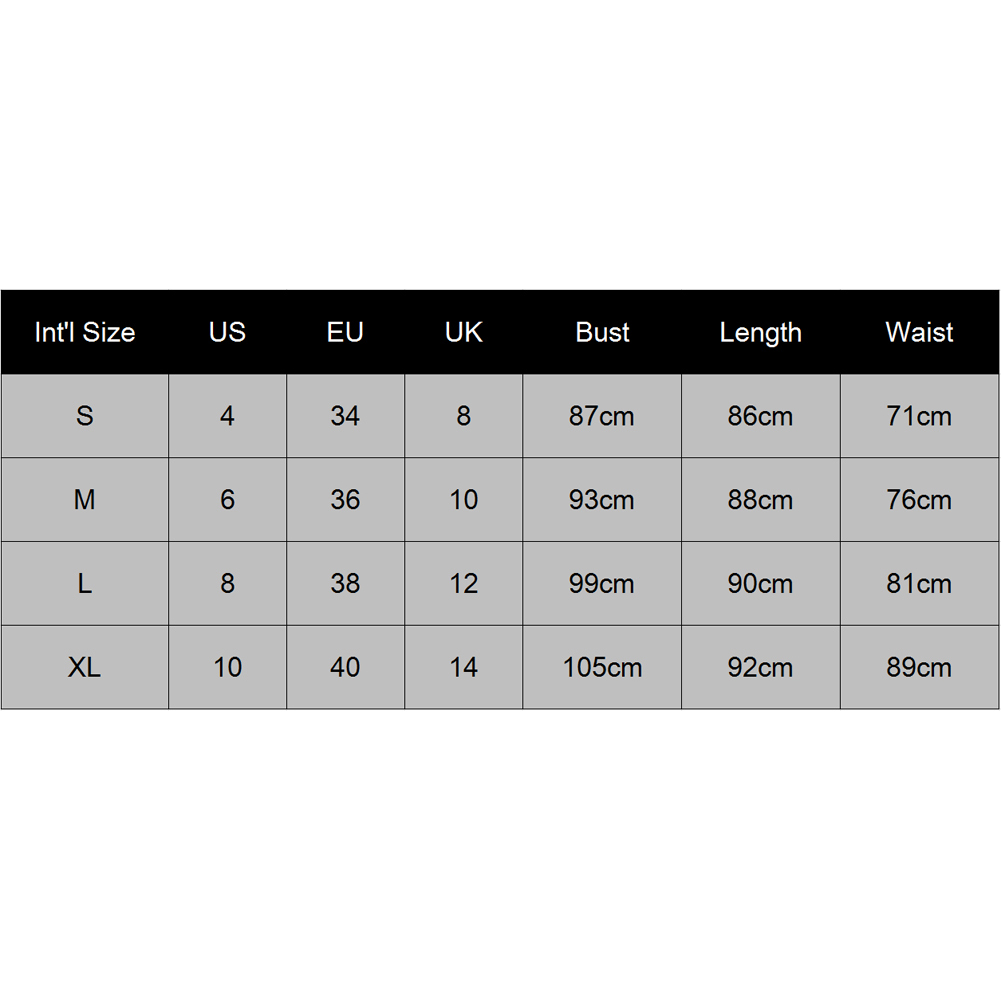Screen dimensions: 1001x1001
Task: Click the size S row label
Action: 85,416
